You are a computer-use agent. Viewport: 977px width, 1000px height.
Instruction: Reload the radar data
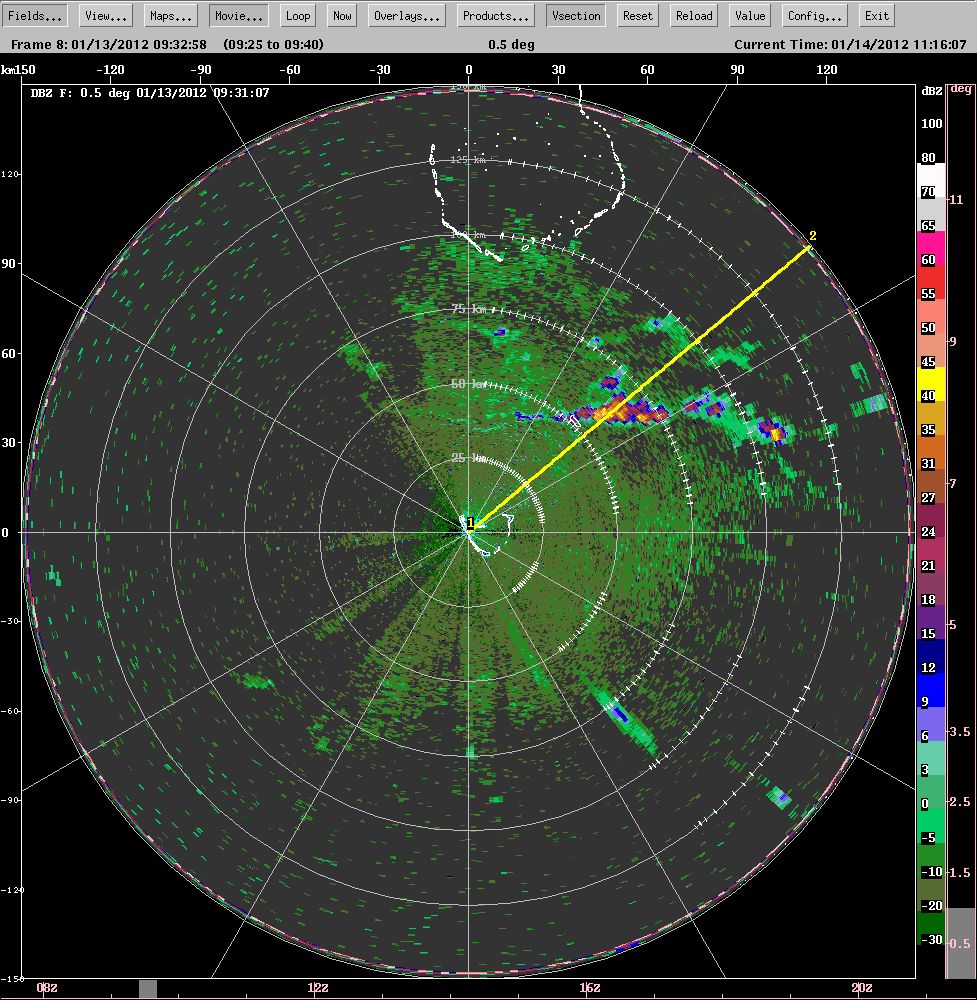point(693,15)
